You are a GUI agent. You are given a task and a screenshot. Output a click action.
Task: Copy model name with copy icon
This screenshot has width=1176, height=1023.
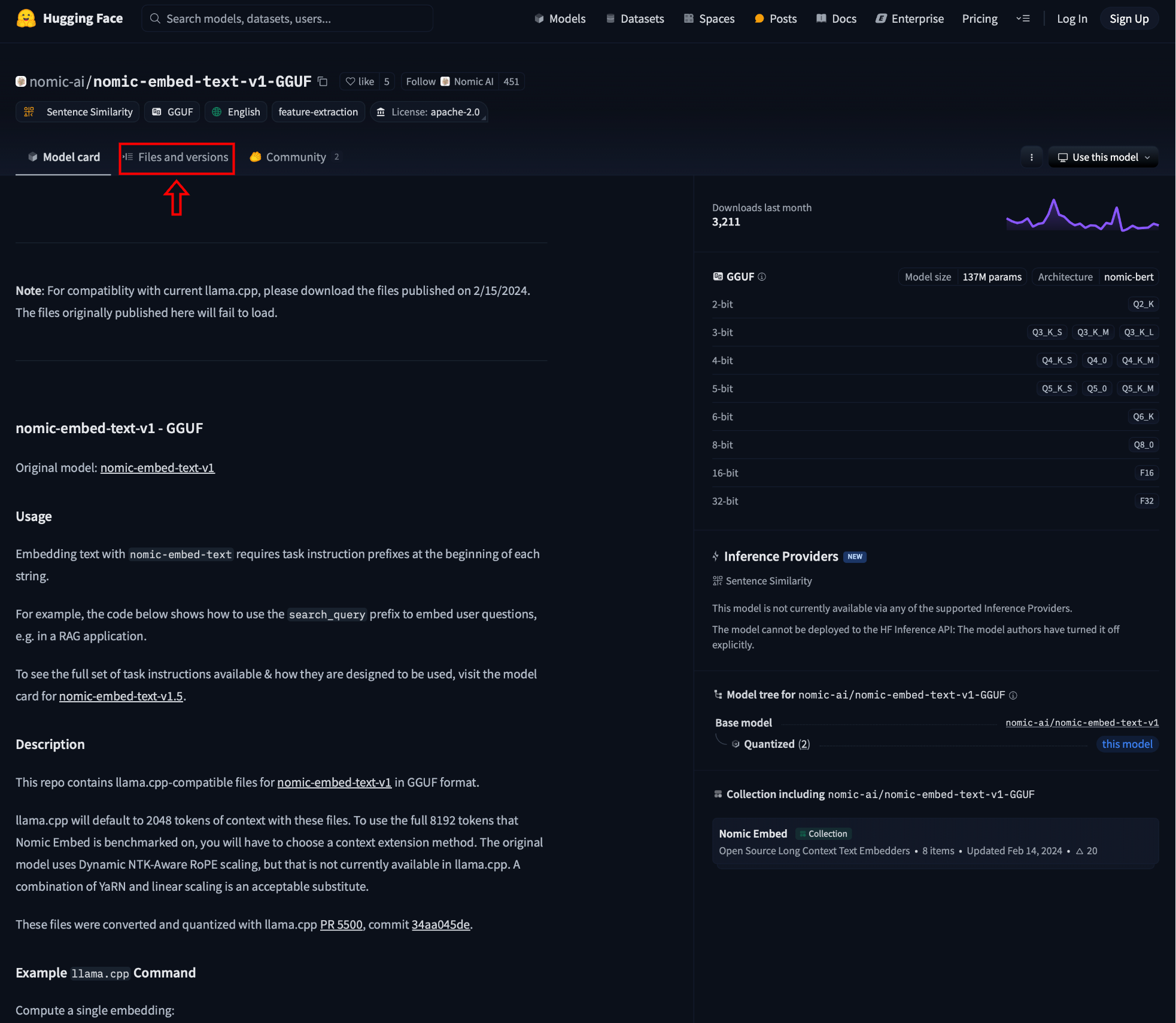(323, 81)
